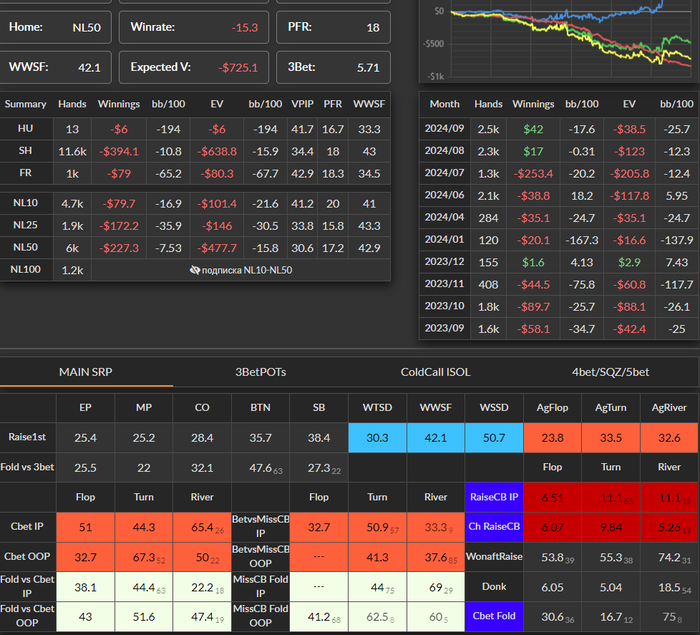
Task: Click the WTSD value 30.3 cell
Action: point(377,438)
